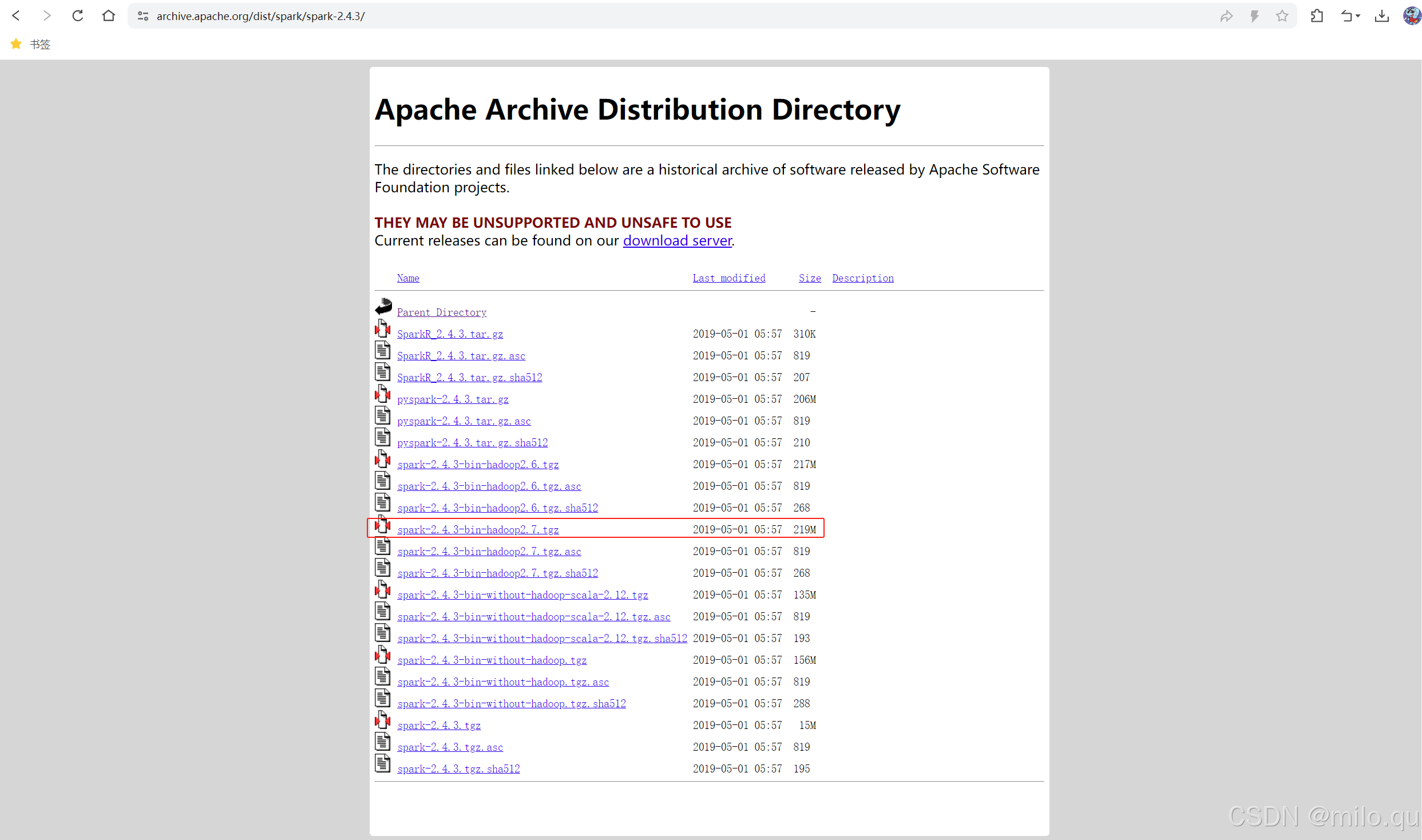Go to browser home page icon
The width and height of the screenshot is (1422, 840).
tap(109, 16)
